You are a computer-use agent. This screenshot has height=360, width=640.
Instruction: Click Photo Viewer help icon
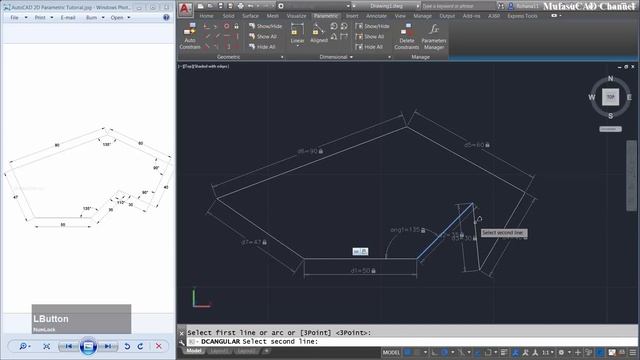tap(166, 18)
